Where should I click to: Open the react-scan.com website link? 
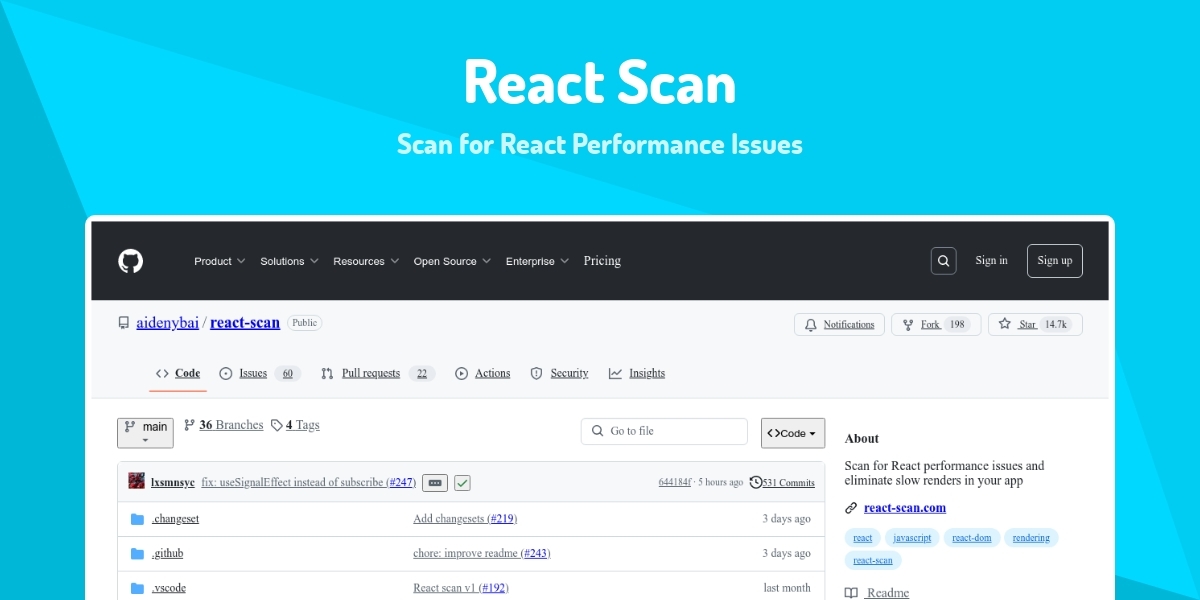tap(904, 508)
